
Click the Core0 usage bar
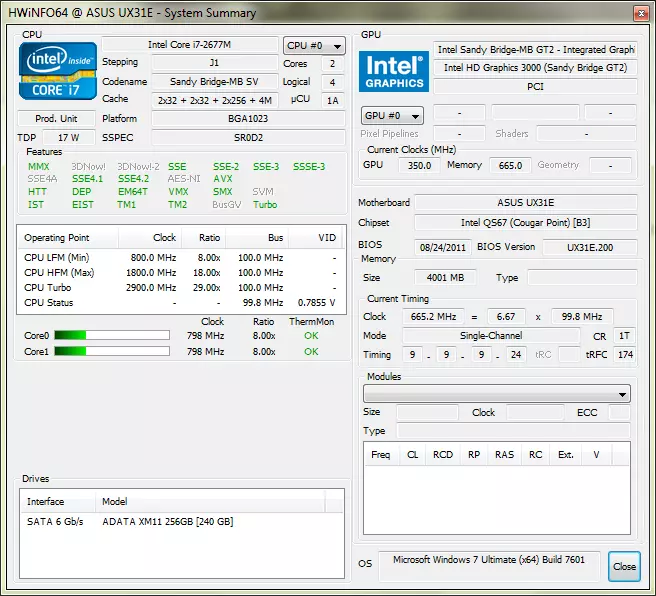[x=112, y=335]
